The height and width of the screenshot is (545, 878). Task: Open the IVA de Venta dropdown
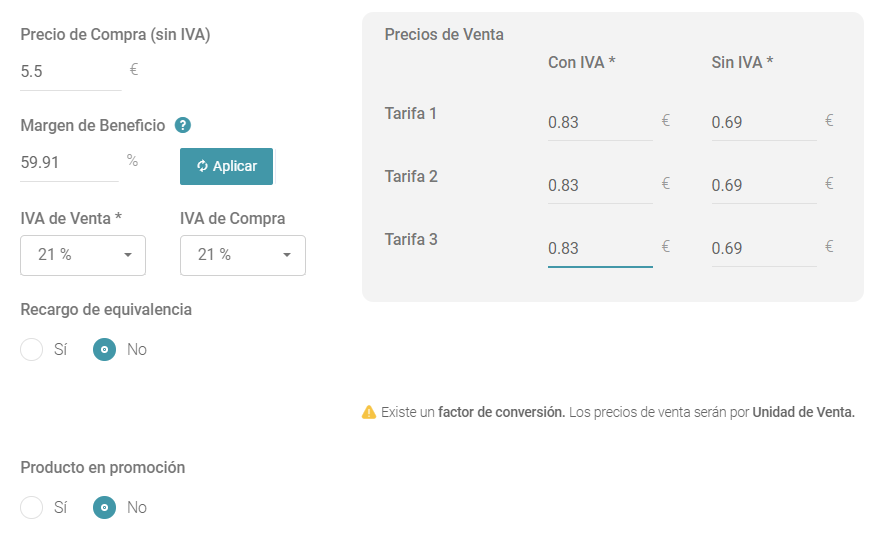coord(83,255)
